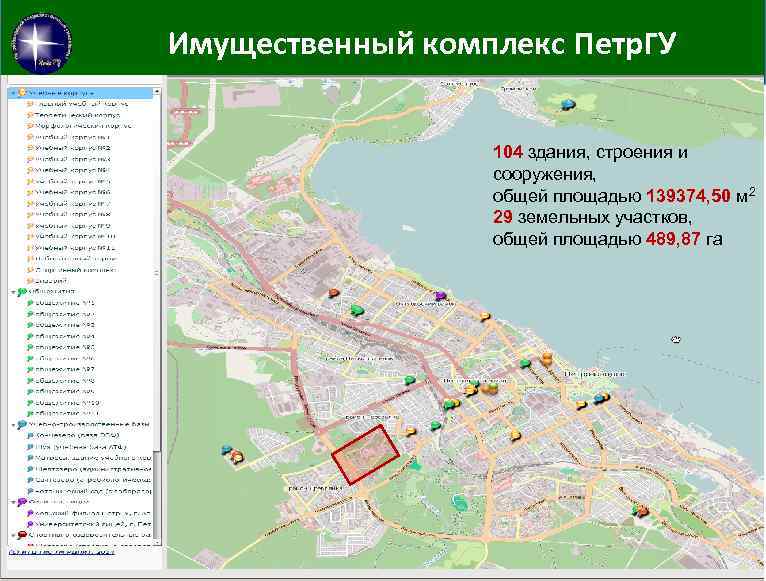Select the Шелтозеро base tree item
Screen dimensions: 766x581
coord(89,469)
